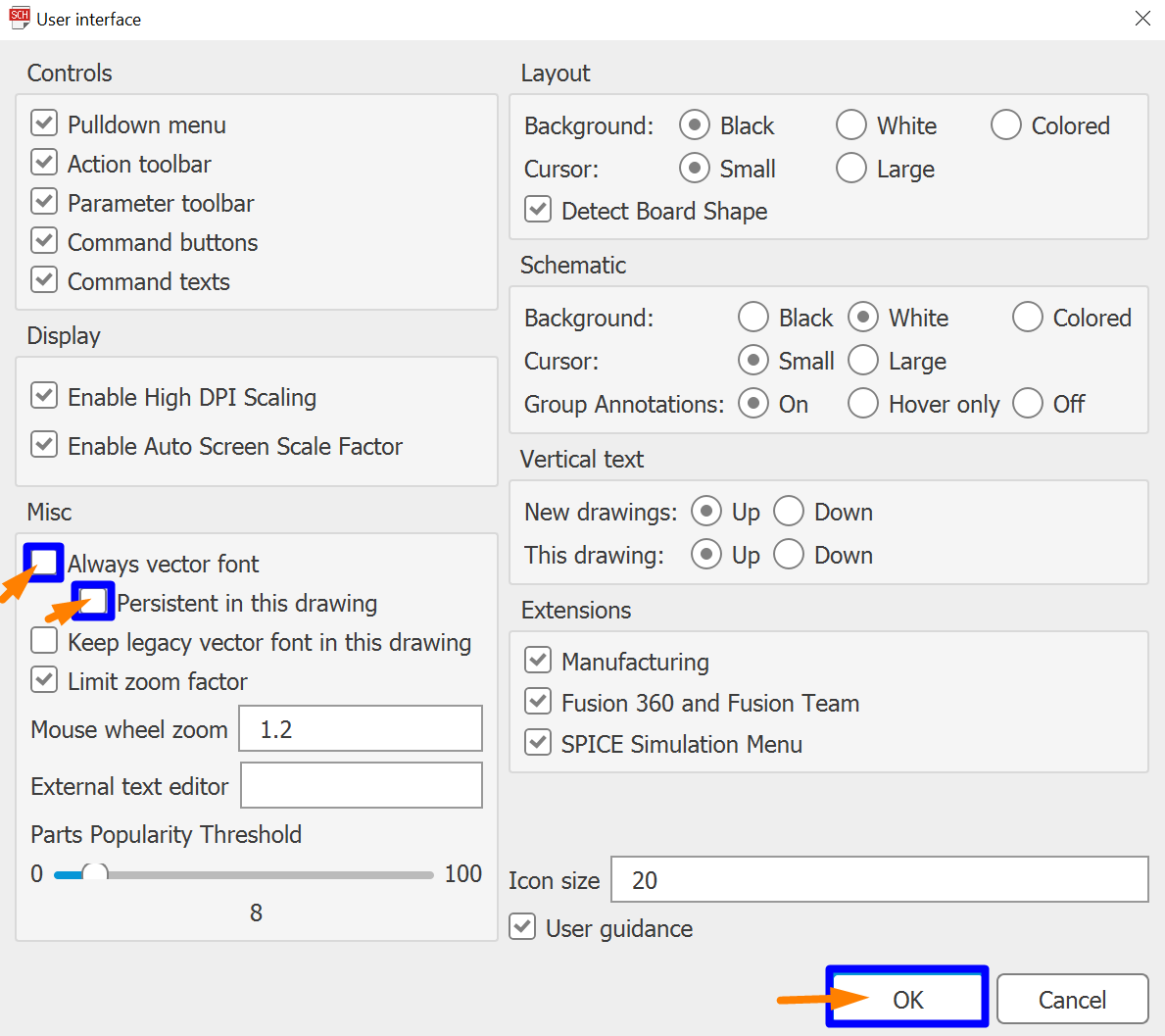Toggle the Limit zoom factor checkbox
Image resolution: width=1165 pixels, height=1036 pixels.
(44, 680)
